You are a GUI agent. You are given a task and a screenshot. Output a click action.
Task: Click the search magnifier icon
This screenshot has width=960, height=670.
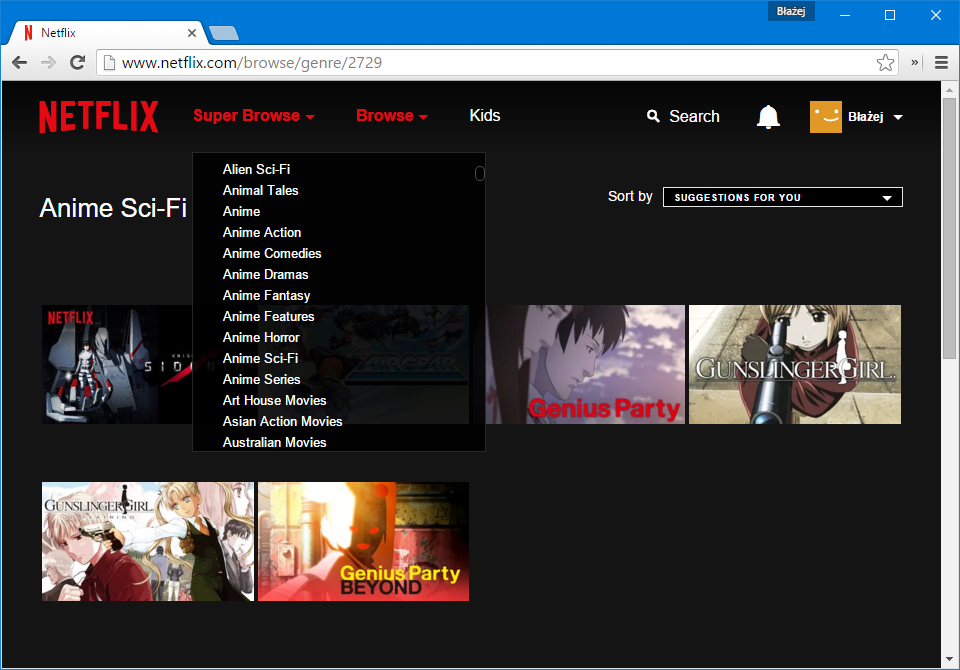click(x=653, y=116)
